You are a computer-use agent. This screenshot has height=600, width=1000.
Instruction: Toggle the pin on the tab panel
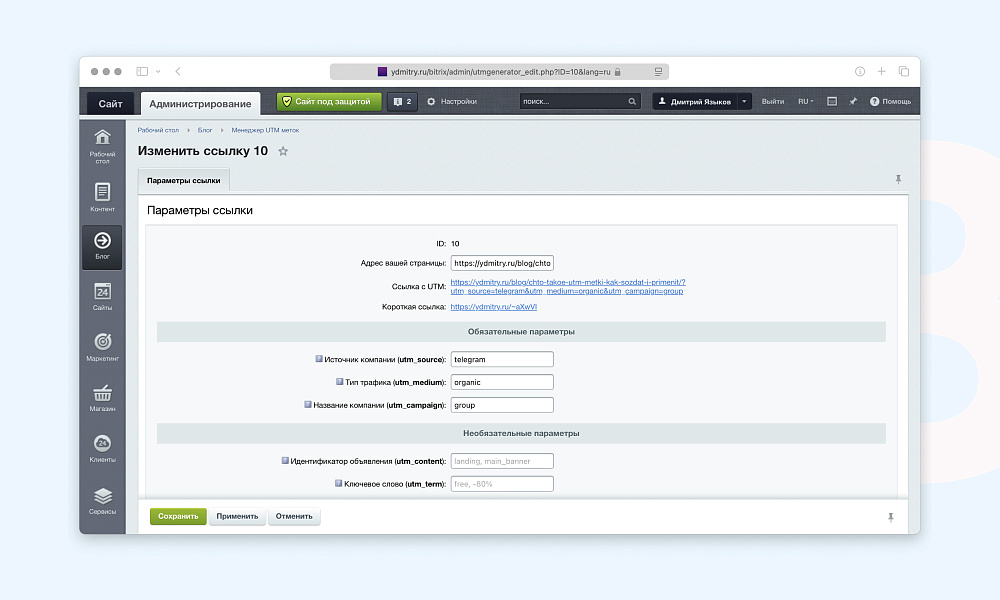(x=898, y=179)
